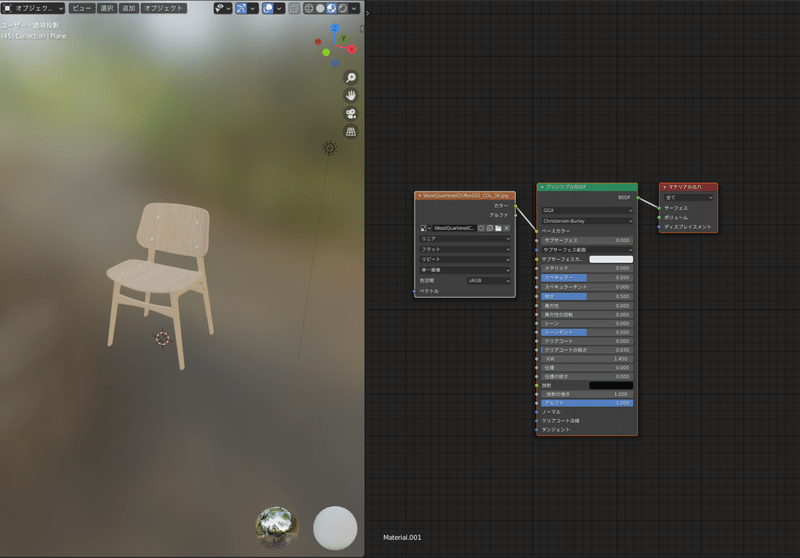Click the hand pan view icon

point(351,95)
